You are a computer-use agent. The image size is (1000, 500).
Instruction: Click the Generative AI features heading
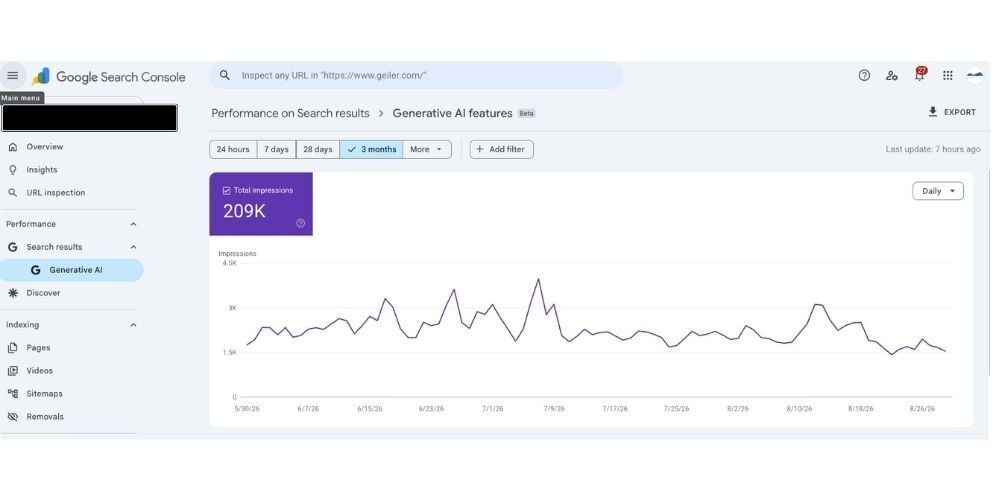452,113
